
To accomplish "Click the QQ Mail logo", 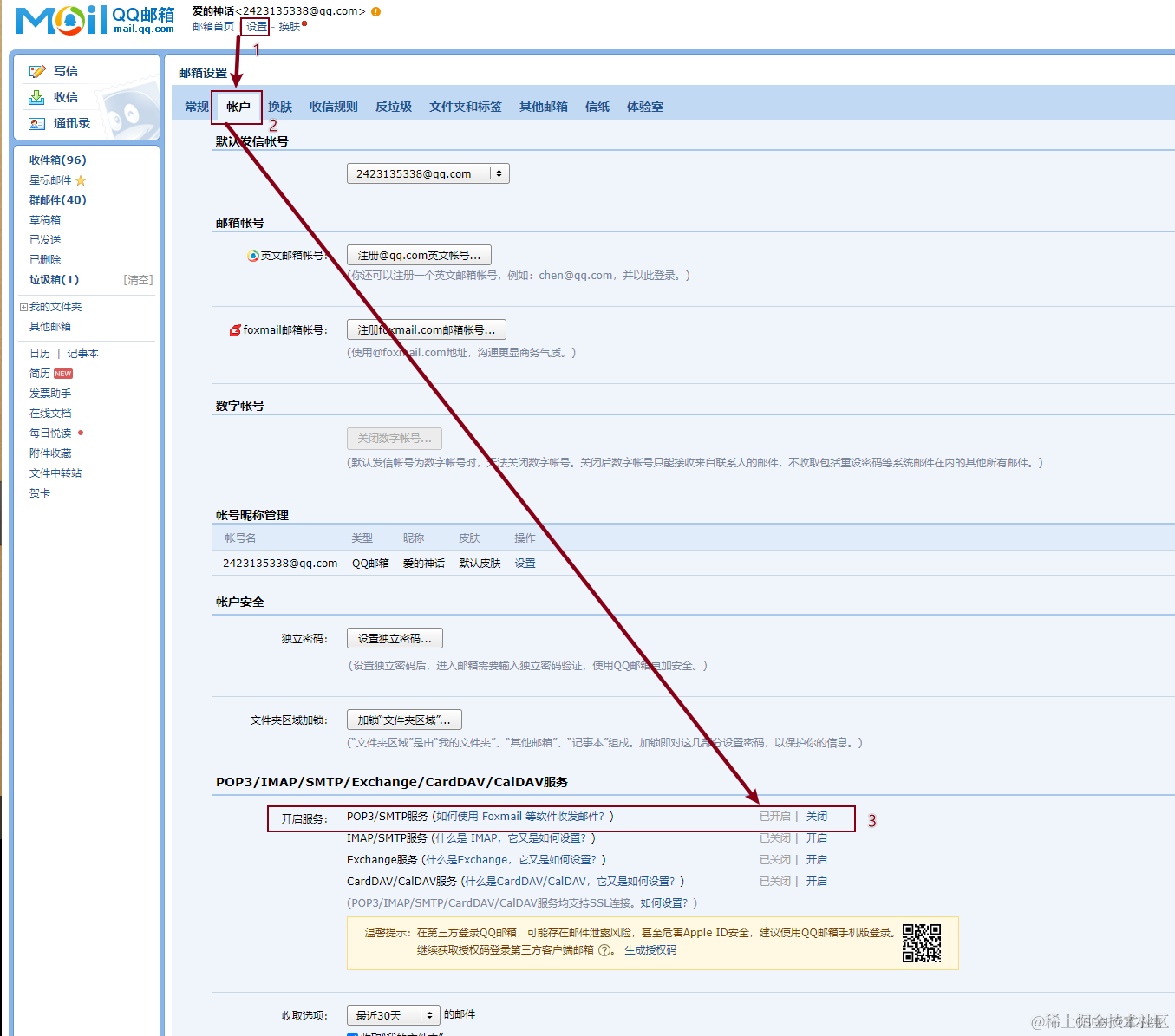I will coord(95,20).
